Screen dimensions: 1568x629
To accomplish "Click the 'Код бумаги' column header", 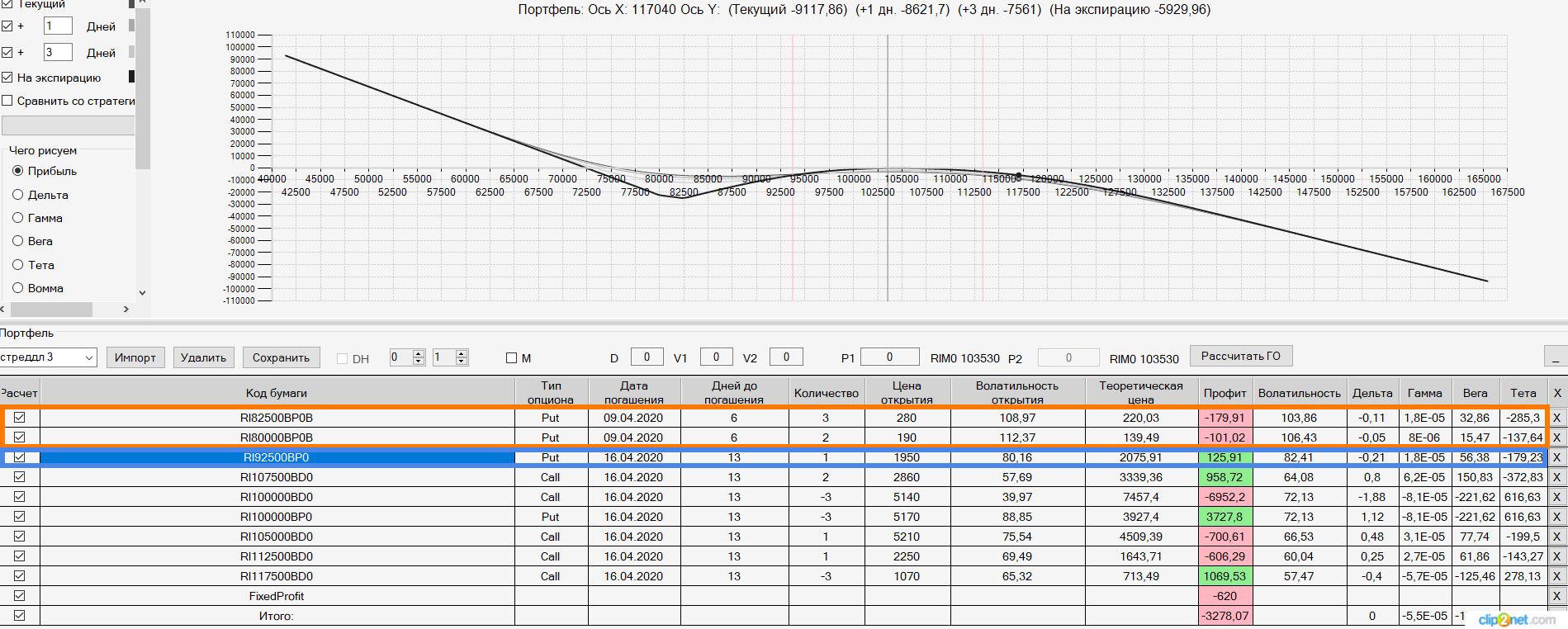I will 276,393.
